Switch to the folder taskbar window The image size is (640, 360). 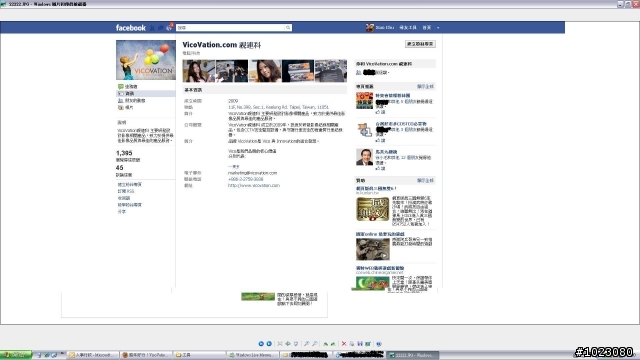(199, 355)
